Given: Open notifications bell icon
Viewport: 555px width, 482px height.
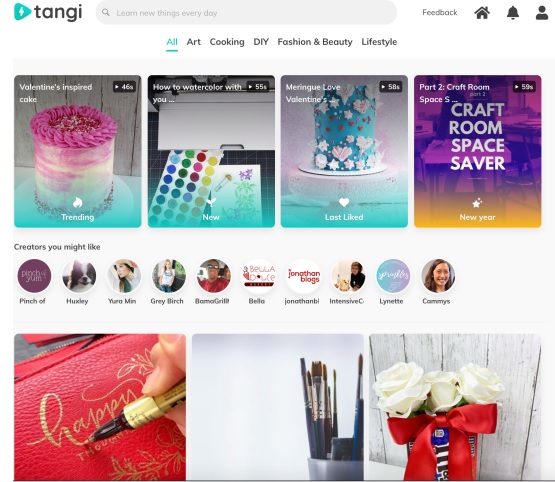Looking at the screenshot, I should (x=513, y=13).
